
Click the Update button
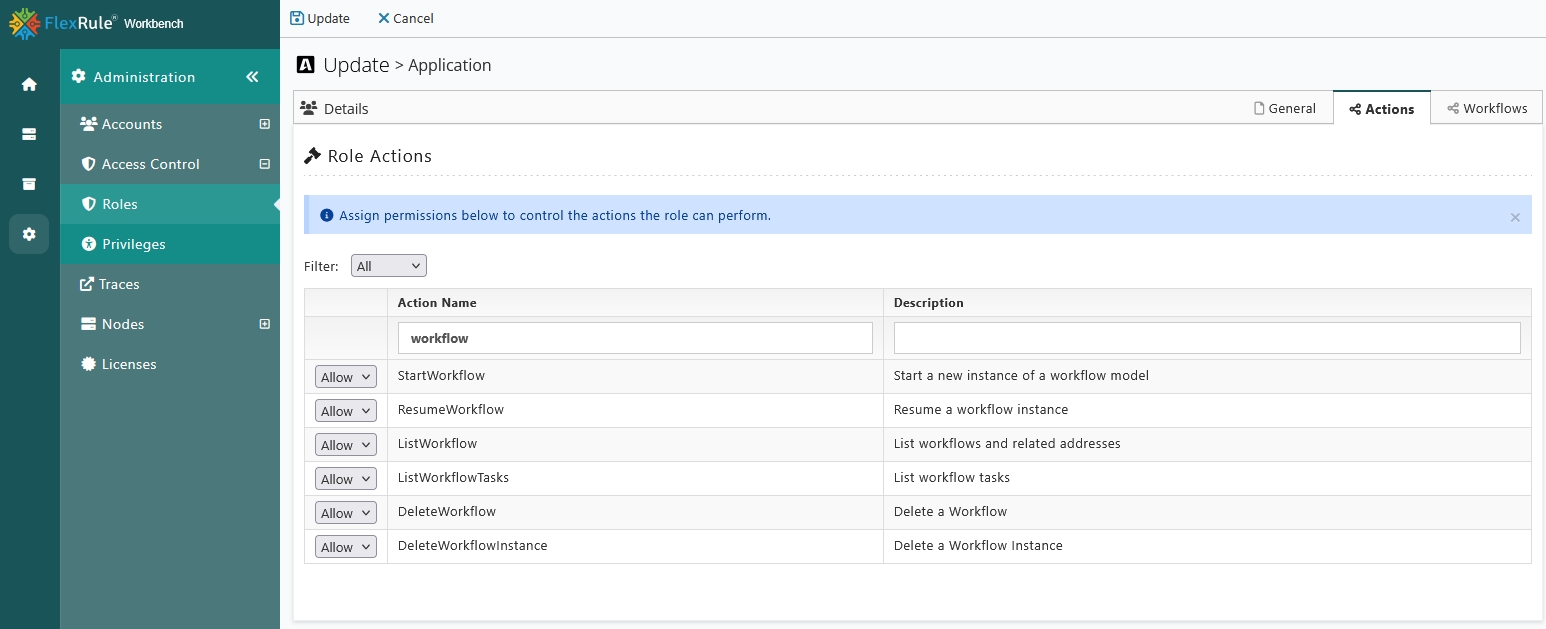(320, 18)
